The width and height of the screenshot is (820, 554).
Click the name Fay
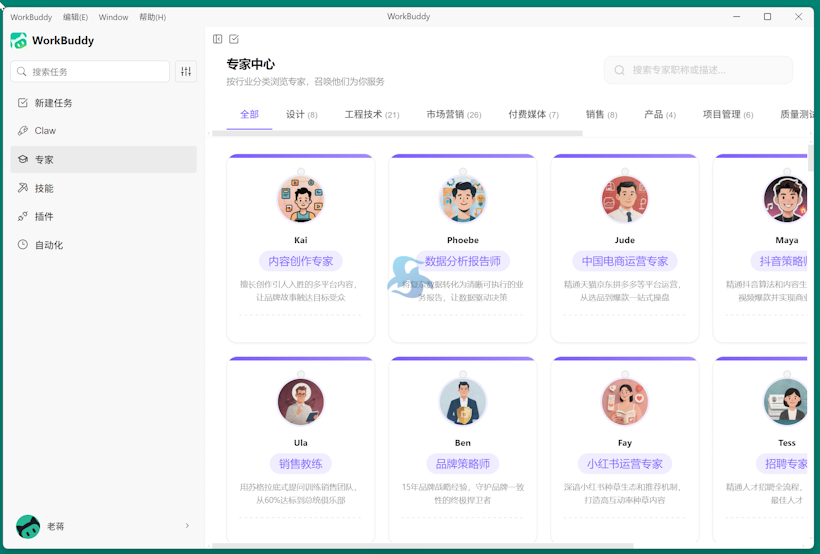click(625, 443)
